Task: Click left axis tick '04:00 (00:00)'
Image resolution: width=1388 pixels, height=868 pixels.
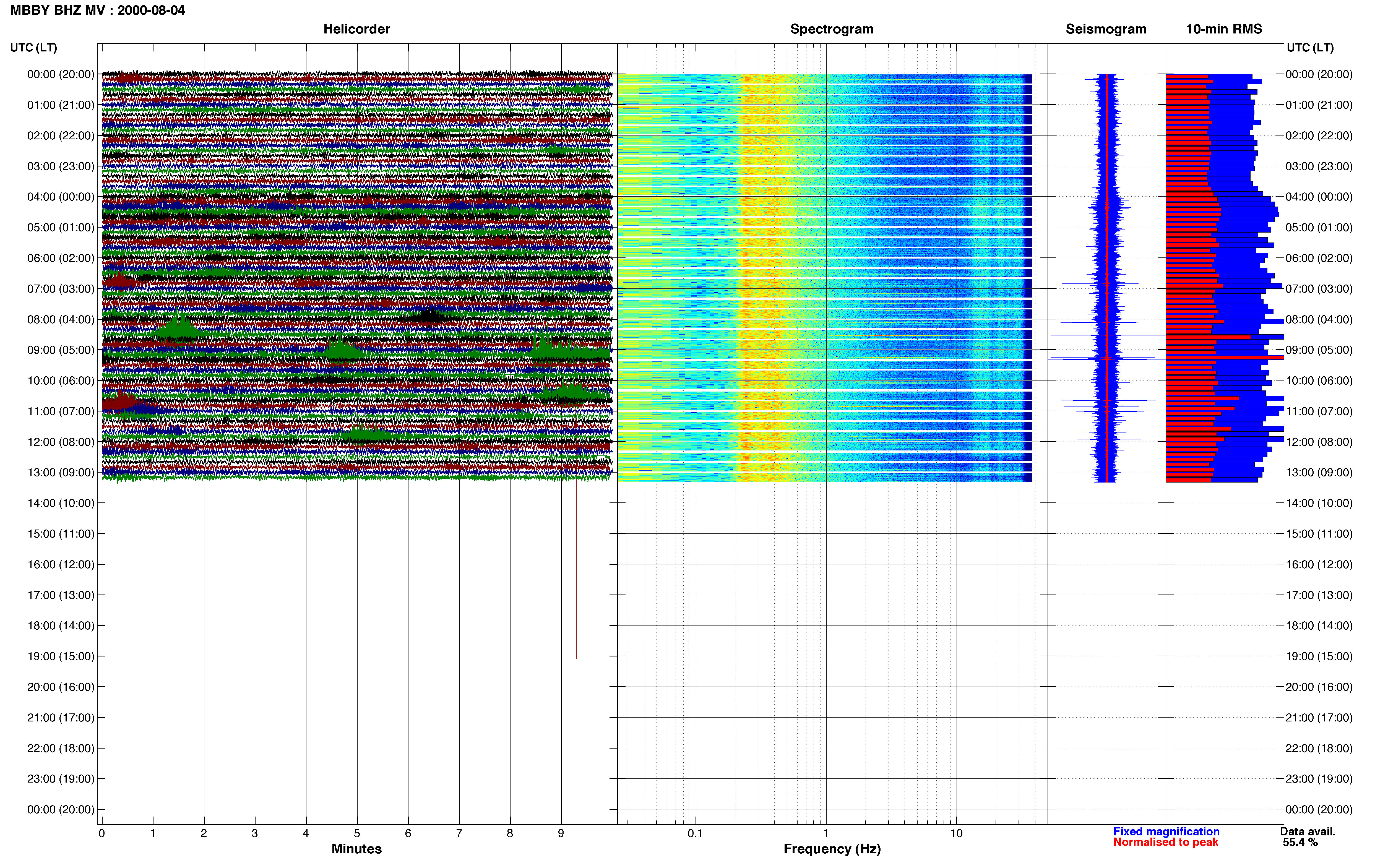Action: (61, 197)
